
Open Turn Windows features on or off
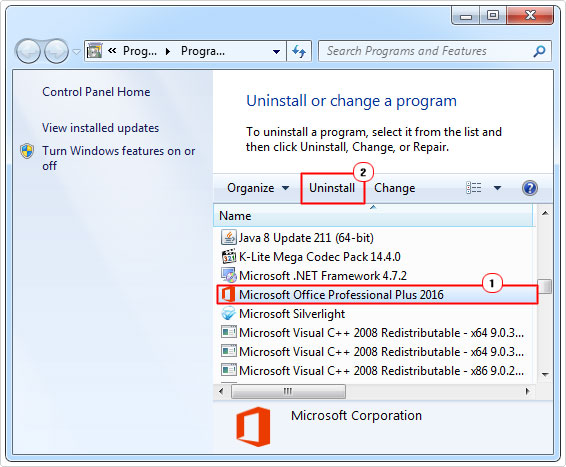118,158
